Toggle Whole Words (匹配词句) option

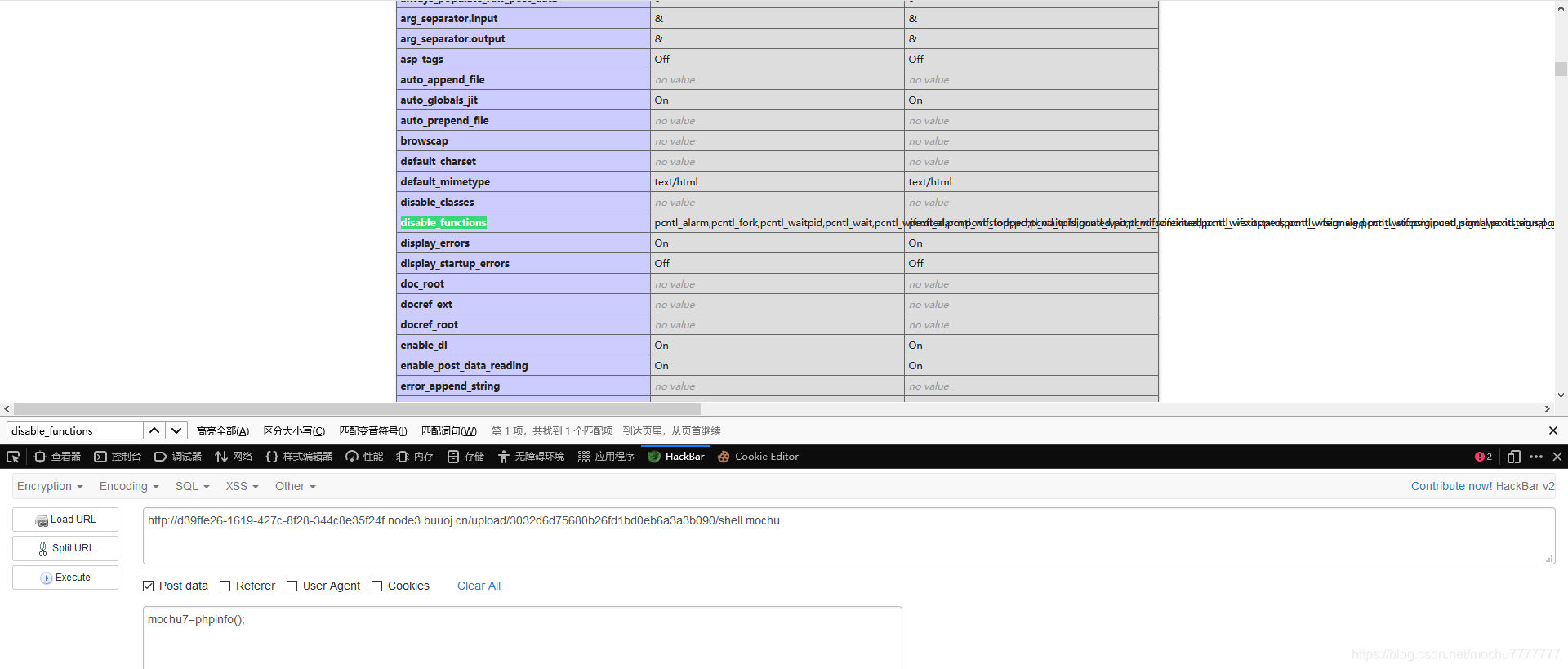[449, 431]
